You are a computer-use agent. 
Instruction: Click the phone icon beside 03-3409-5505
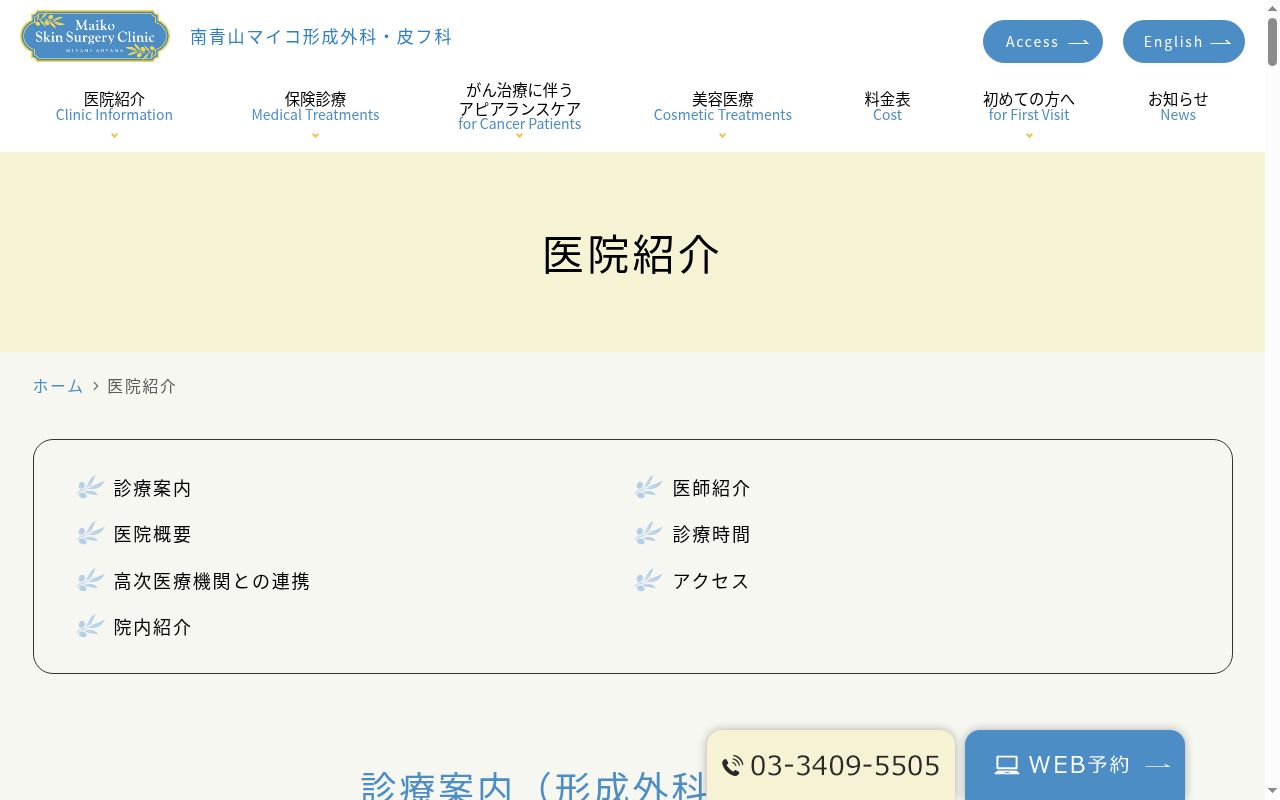point(733,766)
